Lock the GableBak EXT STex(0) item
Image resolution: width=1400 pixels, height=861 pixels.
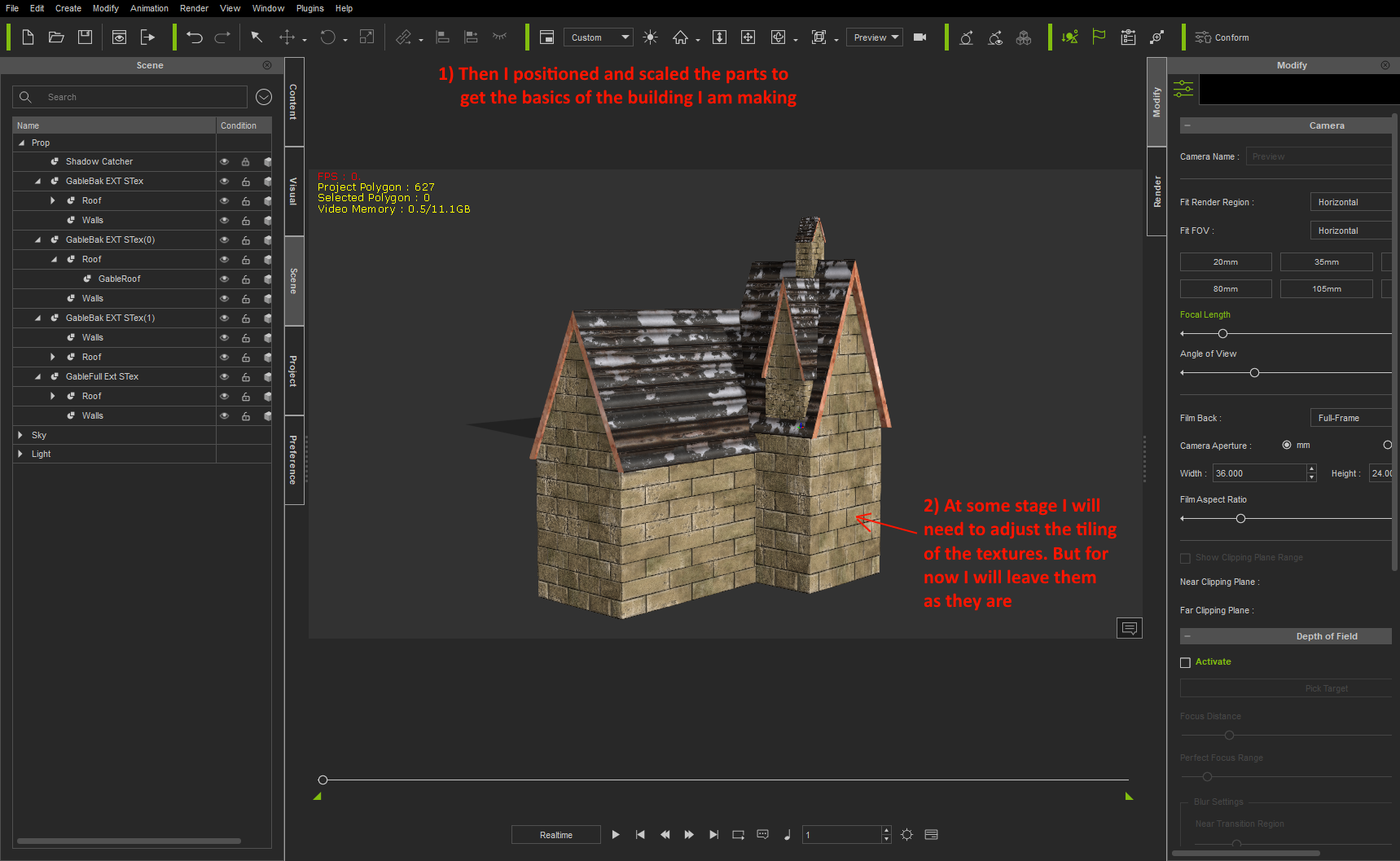tap(245, 240)
